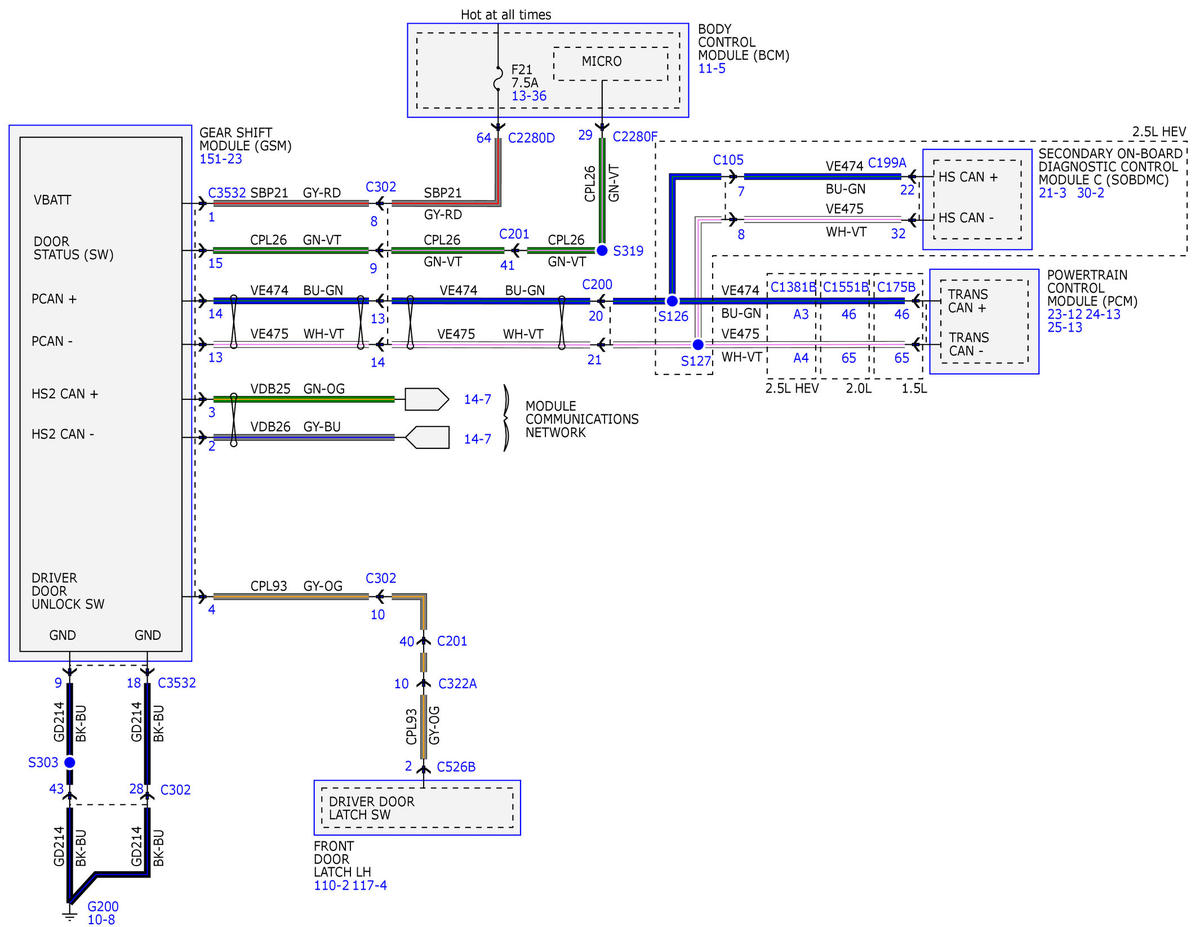
Task: Select the G200 ground symbol
Action: tap(70, 912)
